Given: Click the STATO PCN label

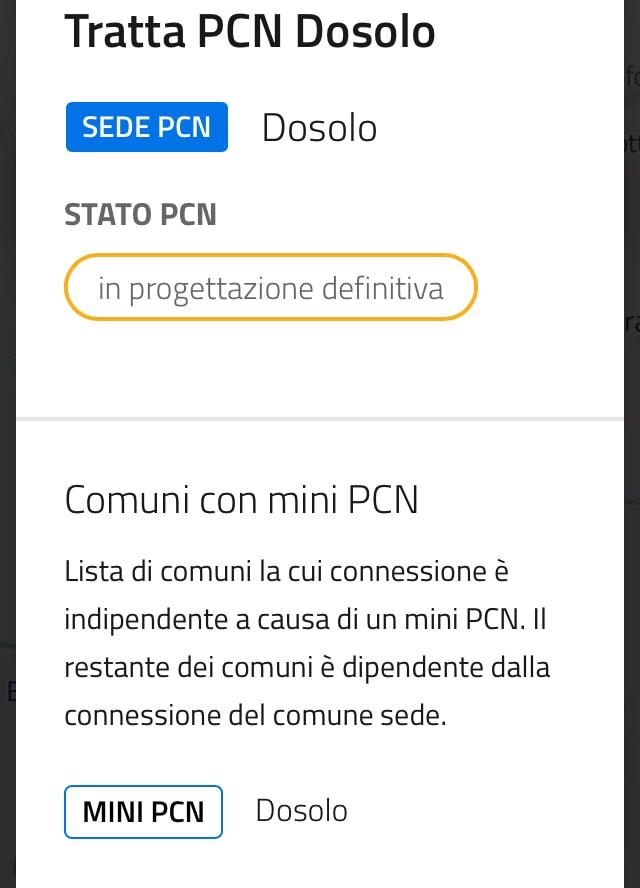Looking at the screenshot, I should (140, 214).
